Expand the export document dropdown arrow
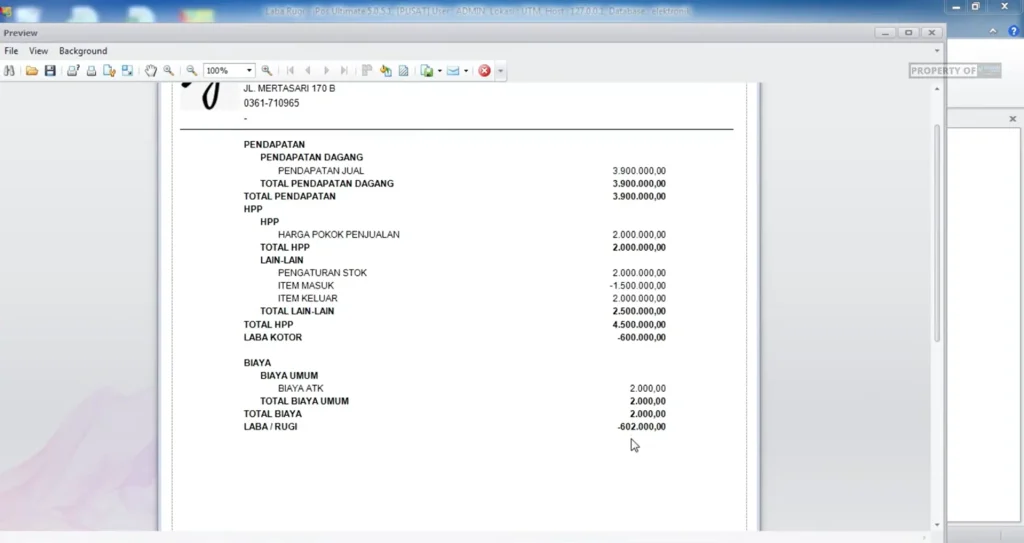This screenshot has height=543, width=1024. pos(439,71)
